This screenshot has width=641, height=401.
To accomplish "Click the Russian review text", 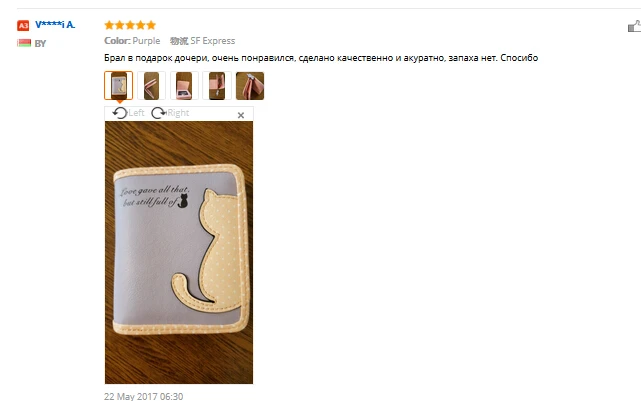I will [x=321, y=58].
